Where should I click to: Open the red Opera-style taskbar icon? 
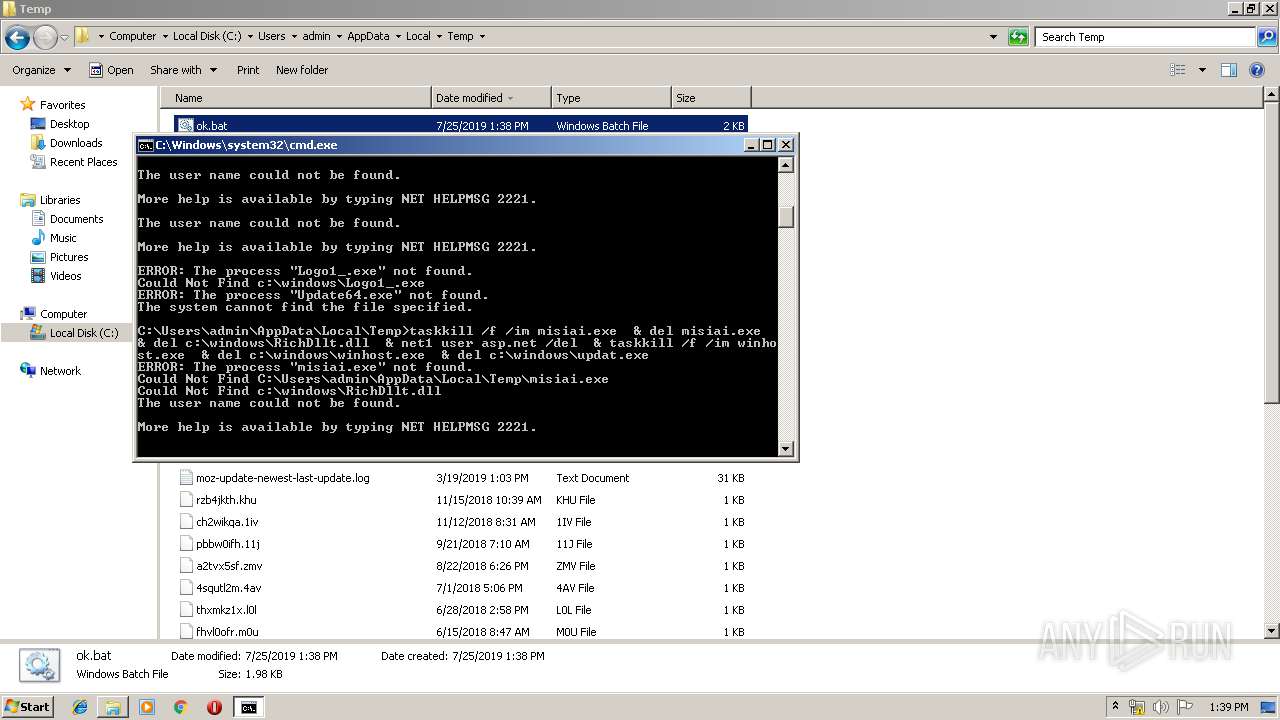pos(214,707)
